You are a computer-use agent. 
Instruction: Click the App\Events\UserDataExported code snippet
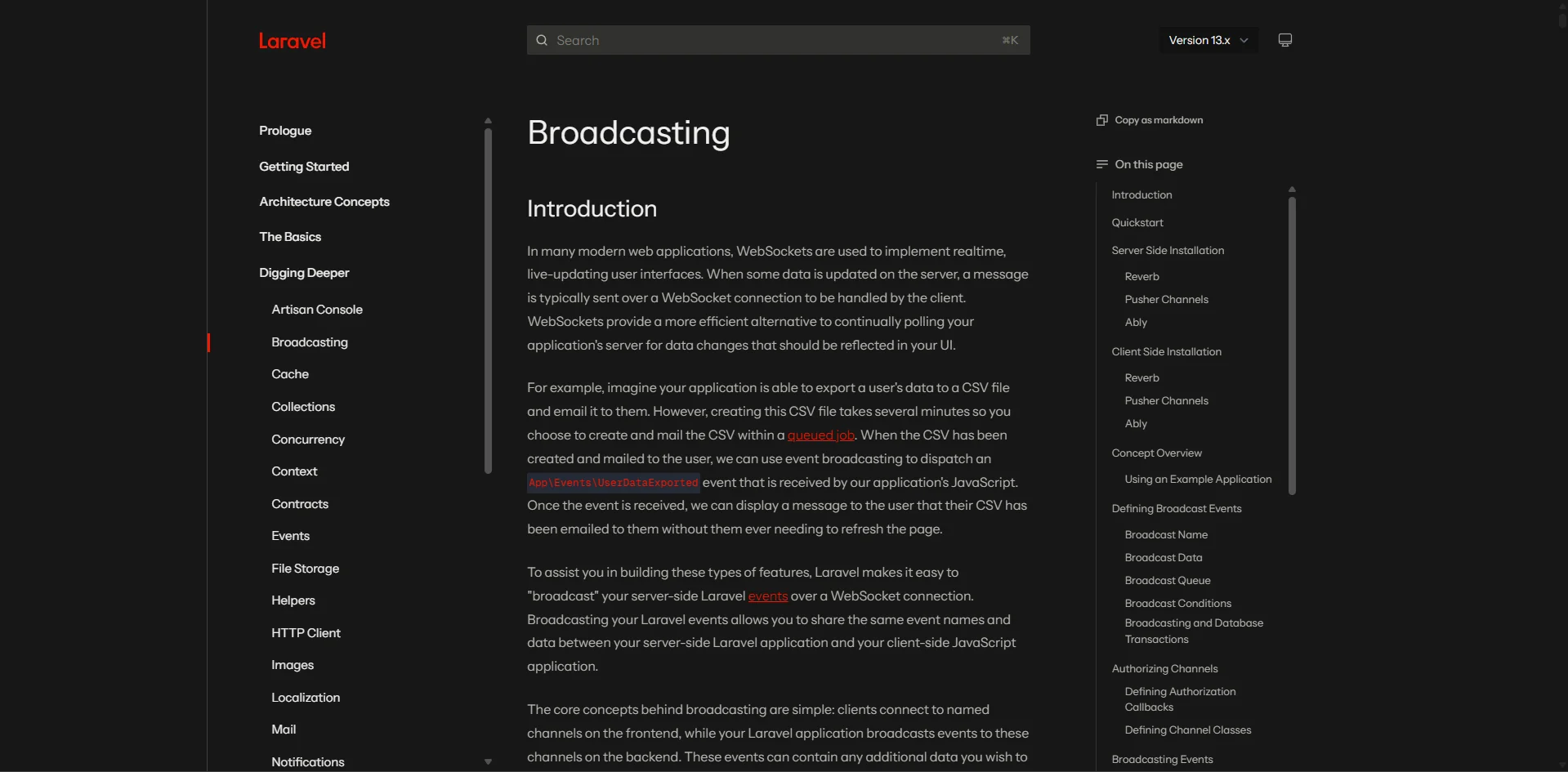614,483
